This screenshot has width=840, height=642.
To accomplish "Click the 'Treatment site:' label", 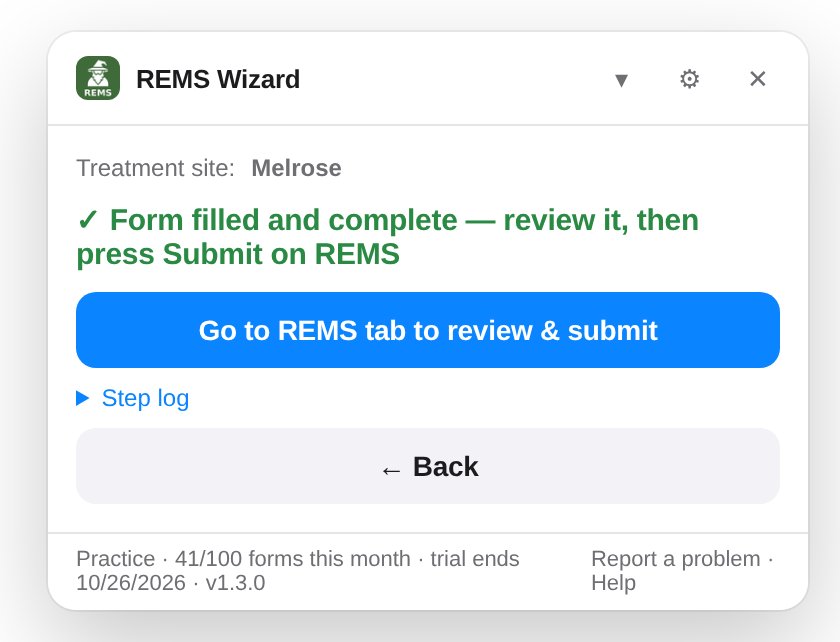I will (155, 168).
